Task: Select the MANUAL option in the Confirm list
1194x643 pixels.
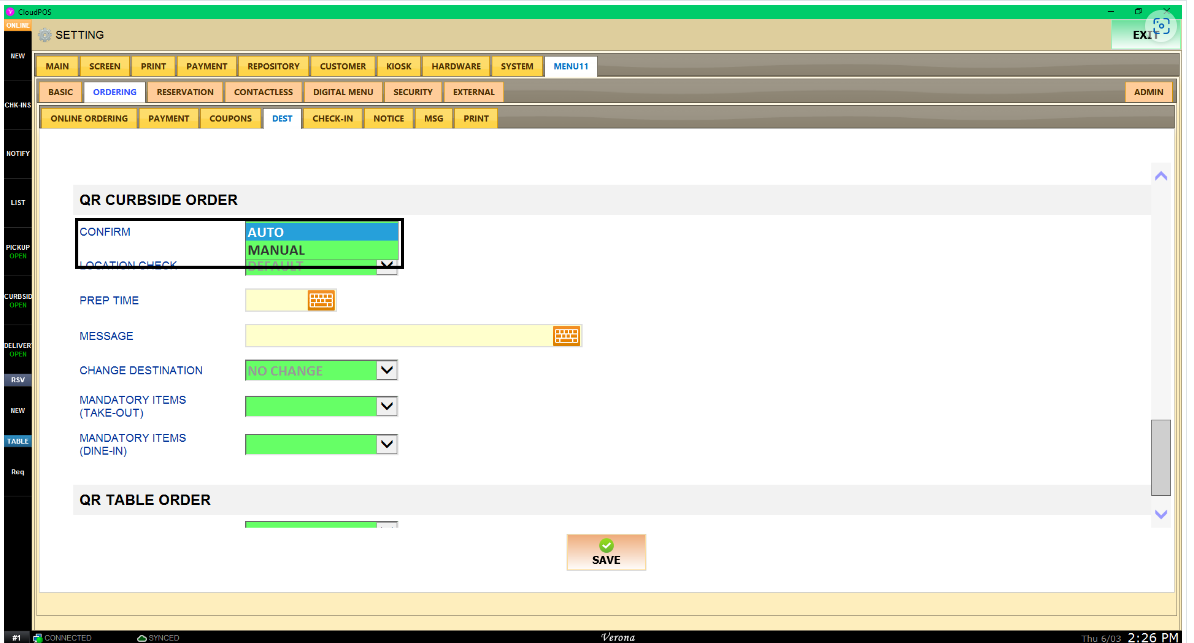Action: coord(322,250)
